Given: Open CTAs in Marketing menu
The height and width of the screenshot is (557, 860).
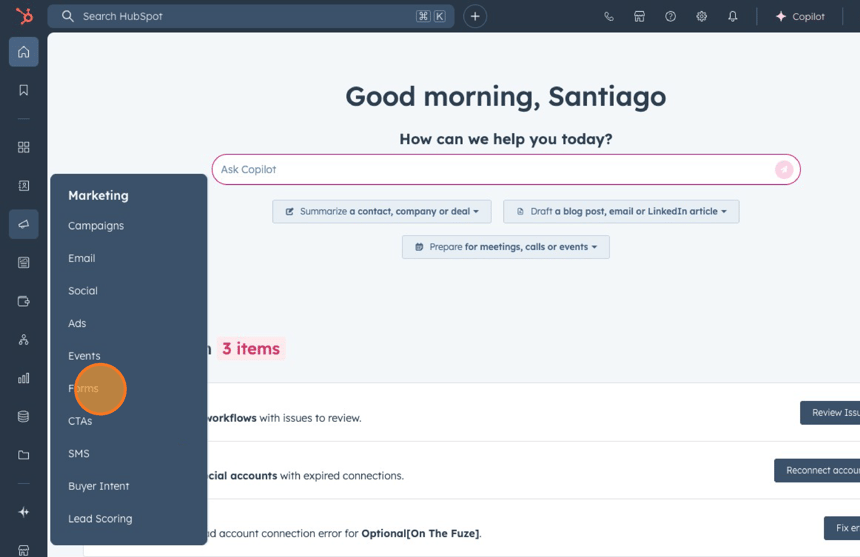Looking at the screenshot, I should [x=80, y=422].
